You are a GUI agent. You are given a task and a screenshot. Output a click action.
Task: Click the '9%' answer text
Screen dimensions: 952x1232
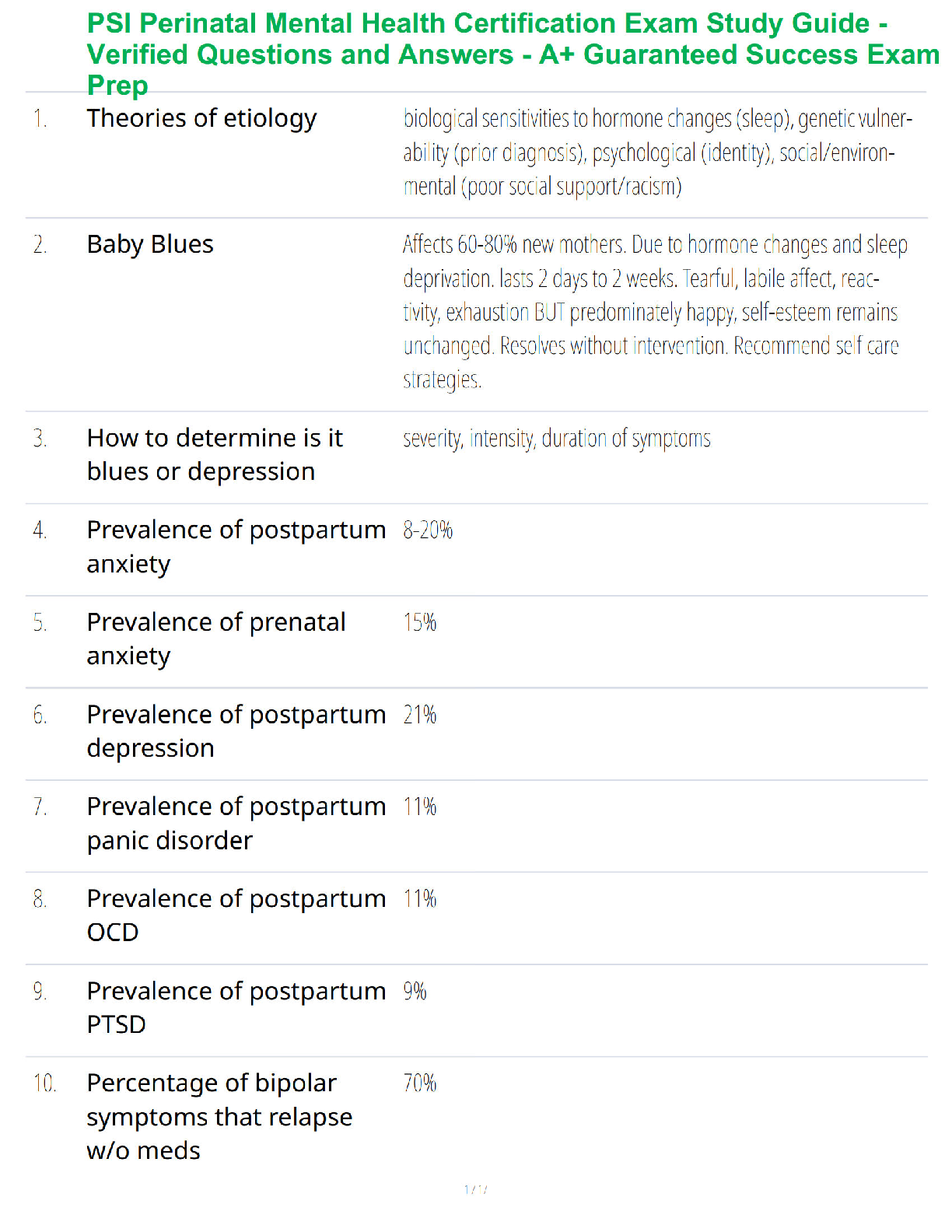pyautogui.click(x=415, y=992)
